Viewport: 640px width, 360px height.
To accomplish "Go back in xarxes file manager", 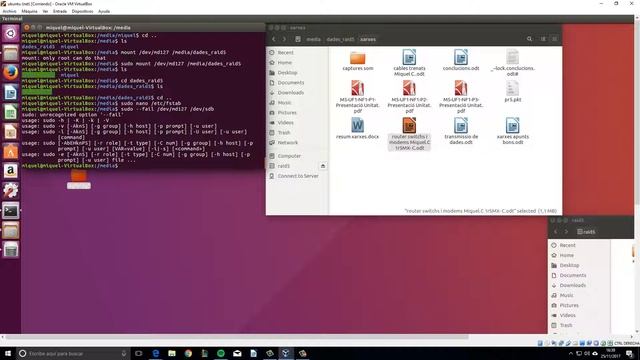I will click(274, 39).
